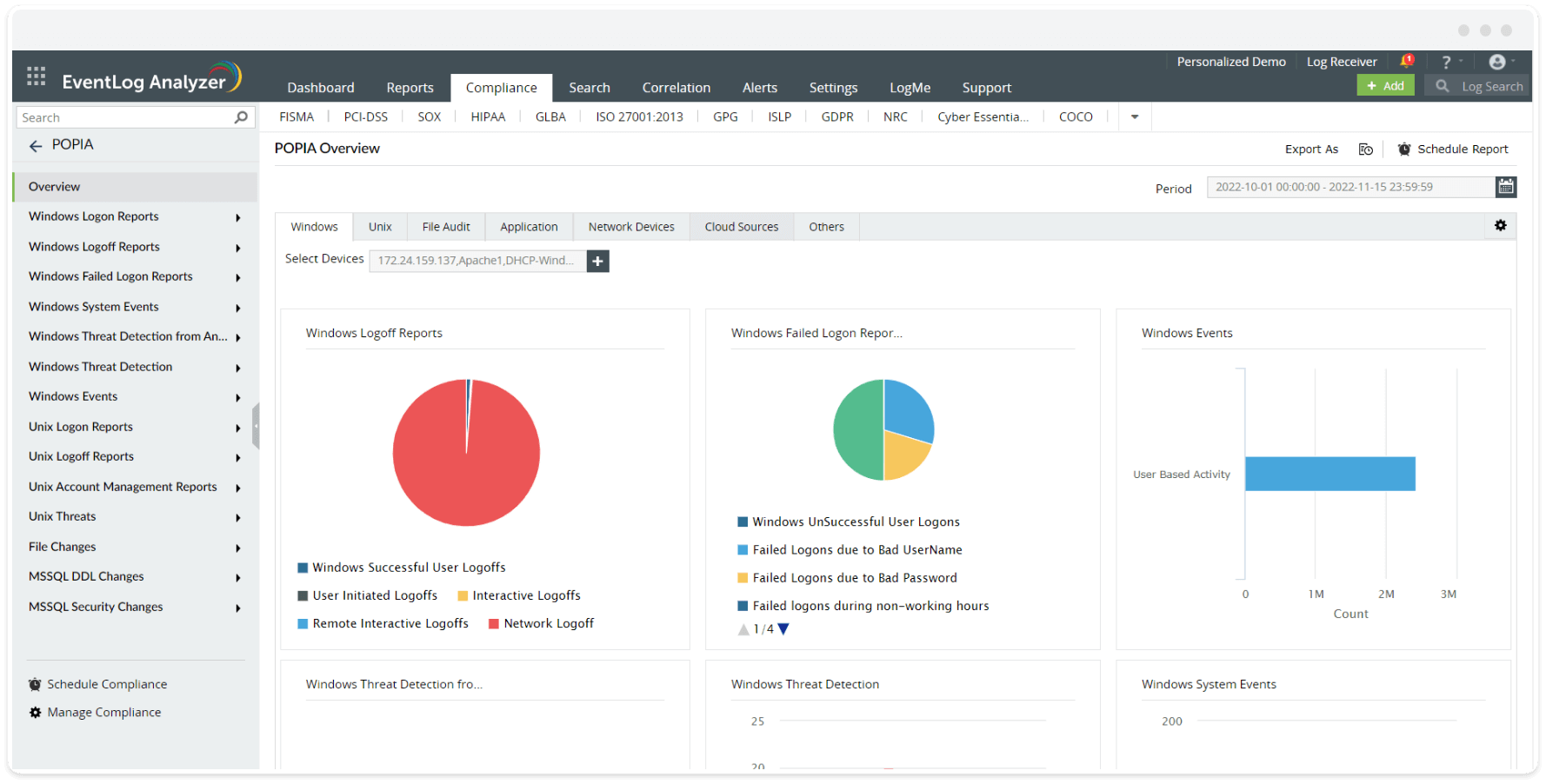This screenshot has height=784, width=1546.
Task: Open the user account avatar icon
Action: [x=1497, y=62]
